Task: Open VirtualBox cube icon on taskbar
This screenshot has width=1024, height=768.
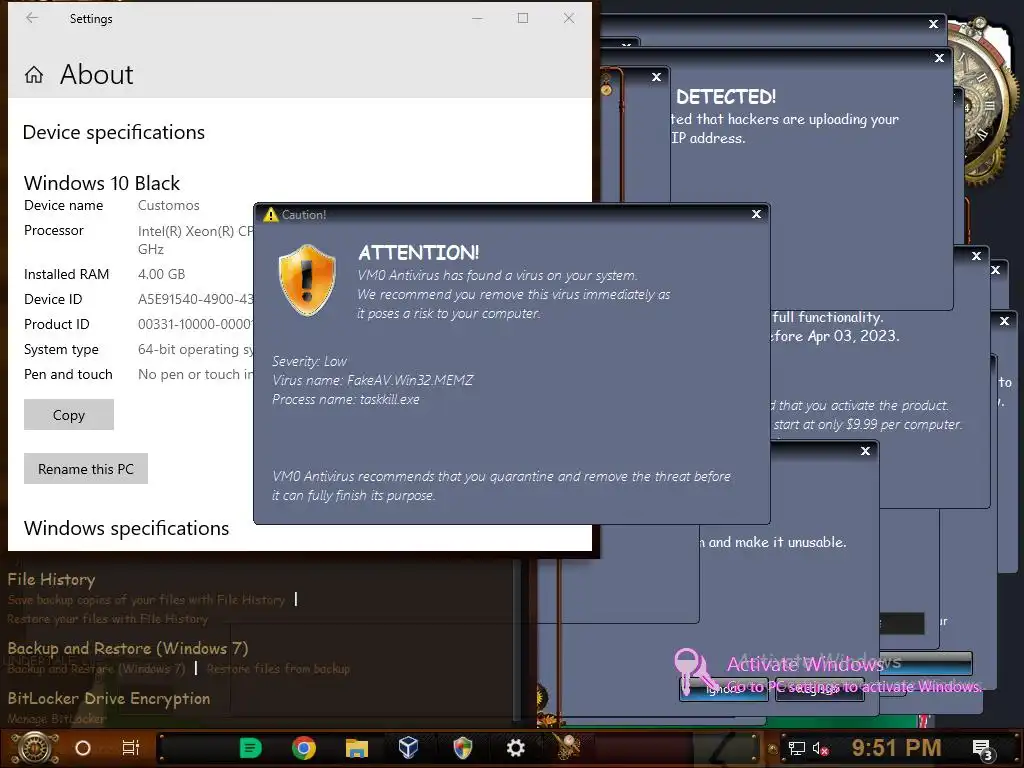Action: (x=409, y=748)
